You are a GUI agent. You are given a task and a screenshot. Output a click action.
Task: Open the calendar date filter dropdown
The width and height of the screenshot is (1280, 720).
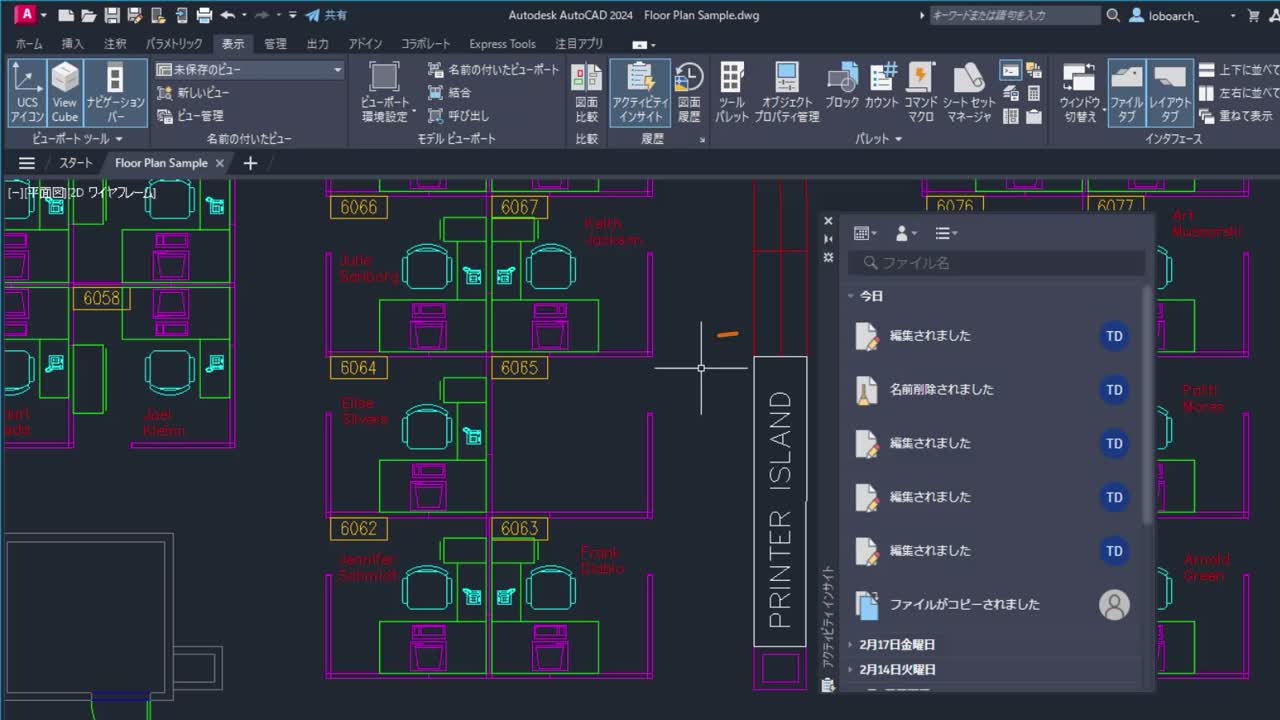coord(865,233)
